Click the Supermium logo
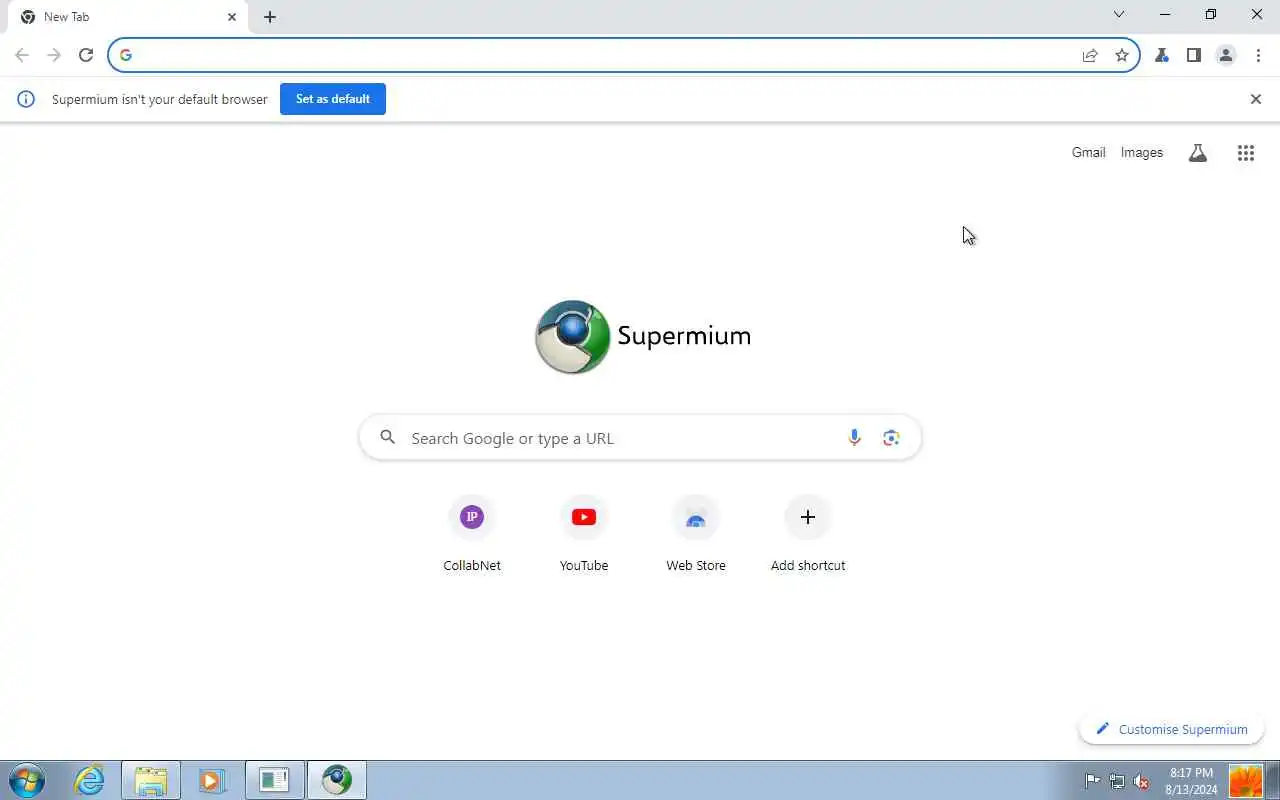The width and height of the screenshot is (1280, 800). [x=642, y=336]
